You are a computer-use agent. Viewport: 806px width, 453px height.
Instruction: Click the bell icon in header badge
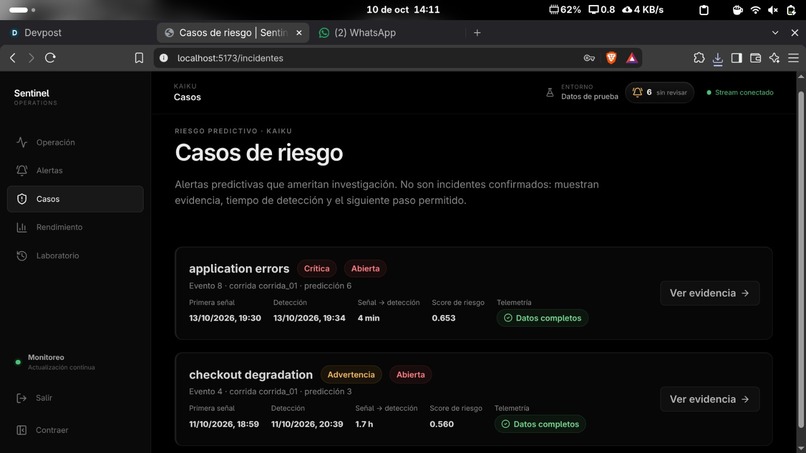point(637,93)
